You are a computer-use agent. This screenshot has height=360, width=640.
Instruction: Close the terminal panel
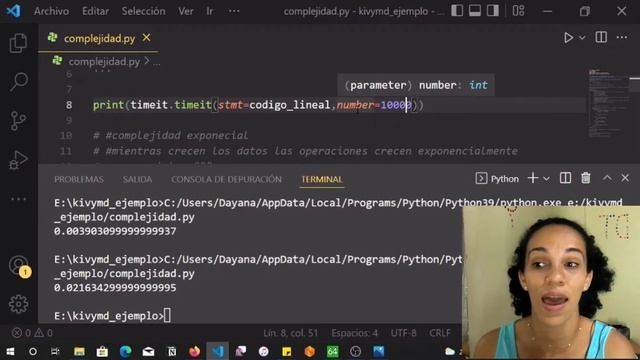click(x=625, y=178)
